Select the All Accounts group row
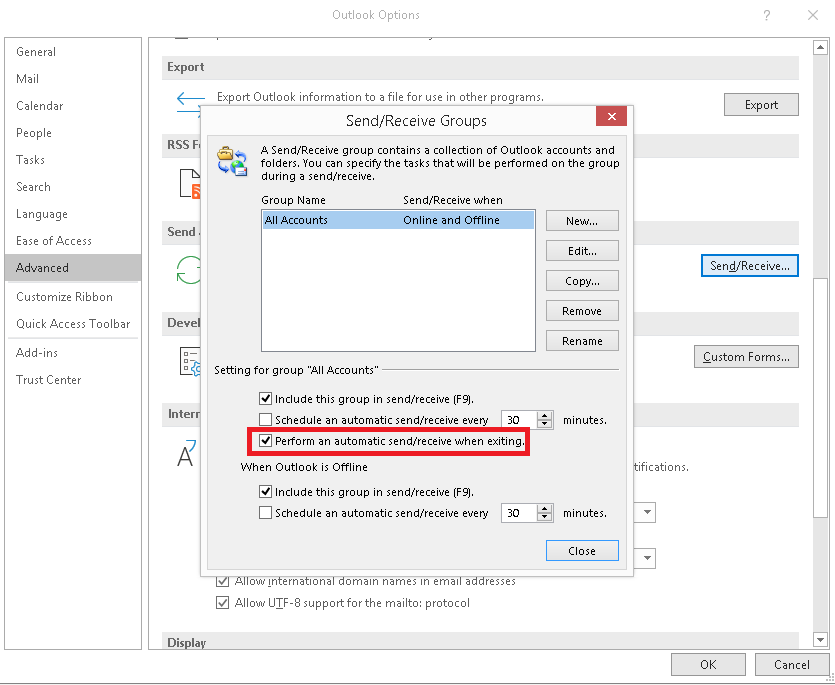 (398, 220)
